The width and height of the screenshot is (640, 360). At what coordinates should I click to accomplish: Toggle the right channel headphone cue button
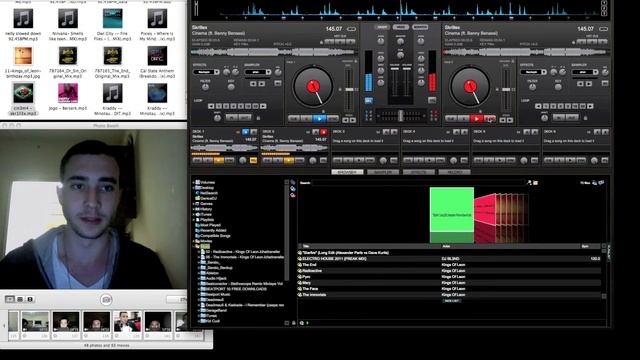pos(432,100)
